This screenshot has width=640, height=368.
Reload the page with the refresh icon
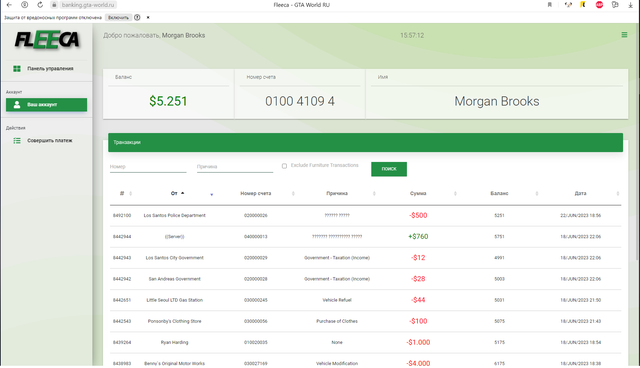tap(40, 5)
